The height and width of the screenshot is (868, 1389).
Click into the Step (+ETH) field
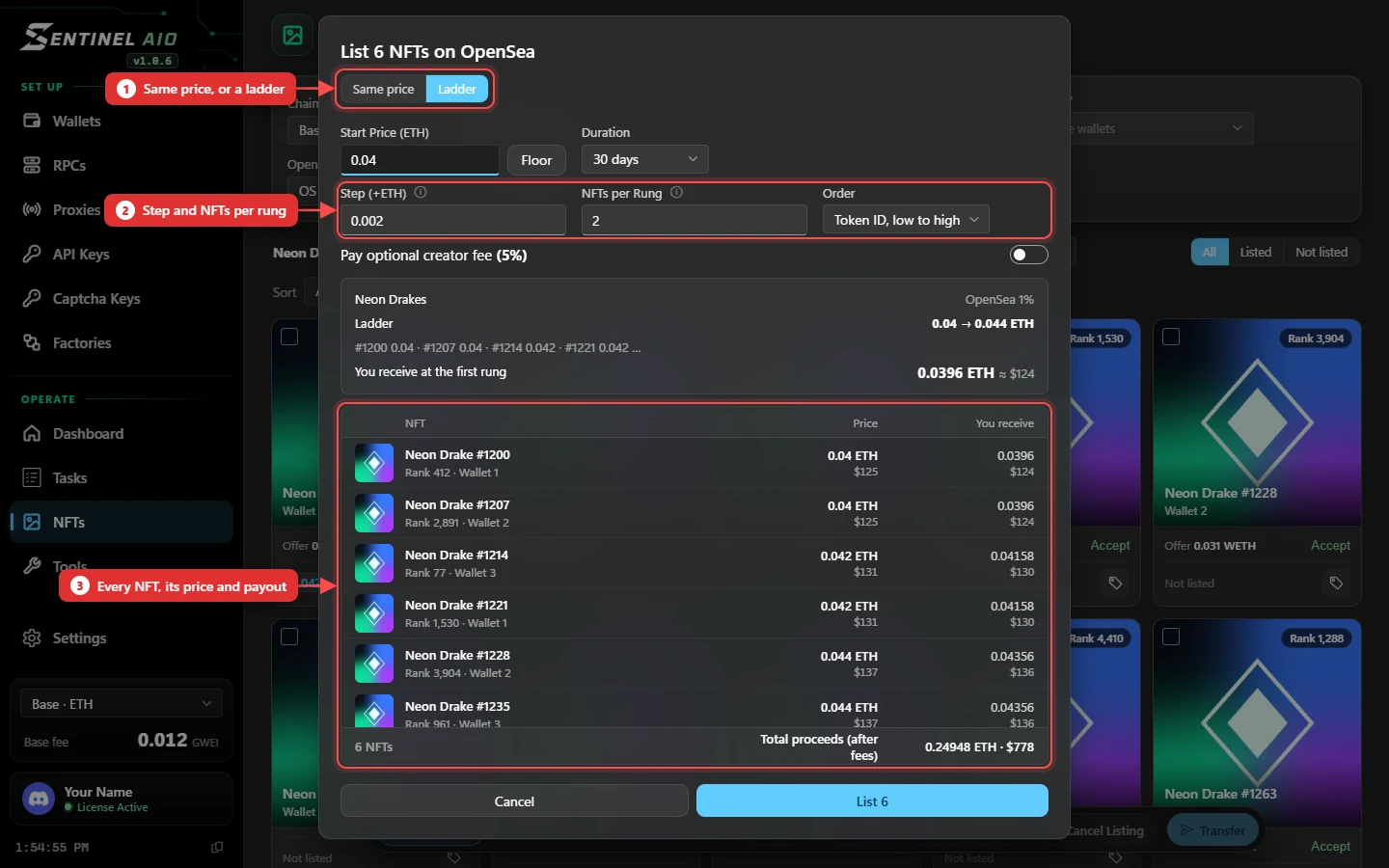coord(452,220)
